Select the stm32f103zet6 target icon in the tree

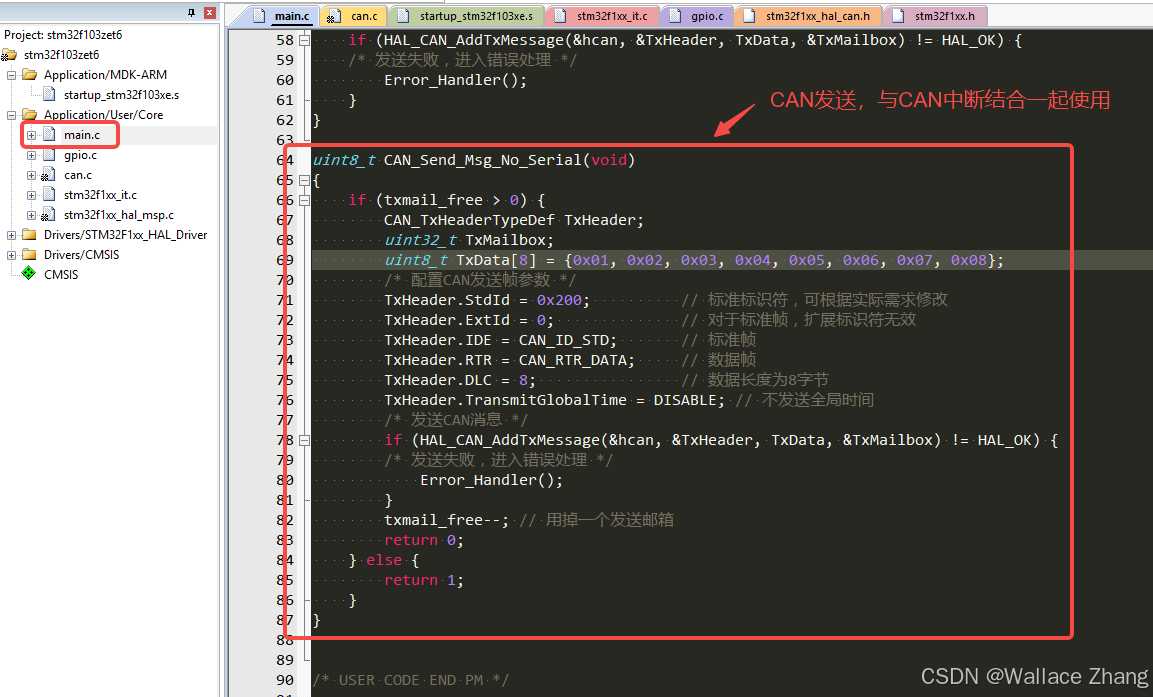[10, 55]
